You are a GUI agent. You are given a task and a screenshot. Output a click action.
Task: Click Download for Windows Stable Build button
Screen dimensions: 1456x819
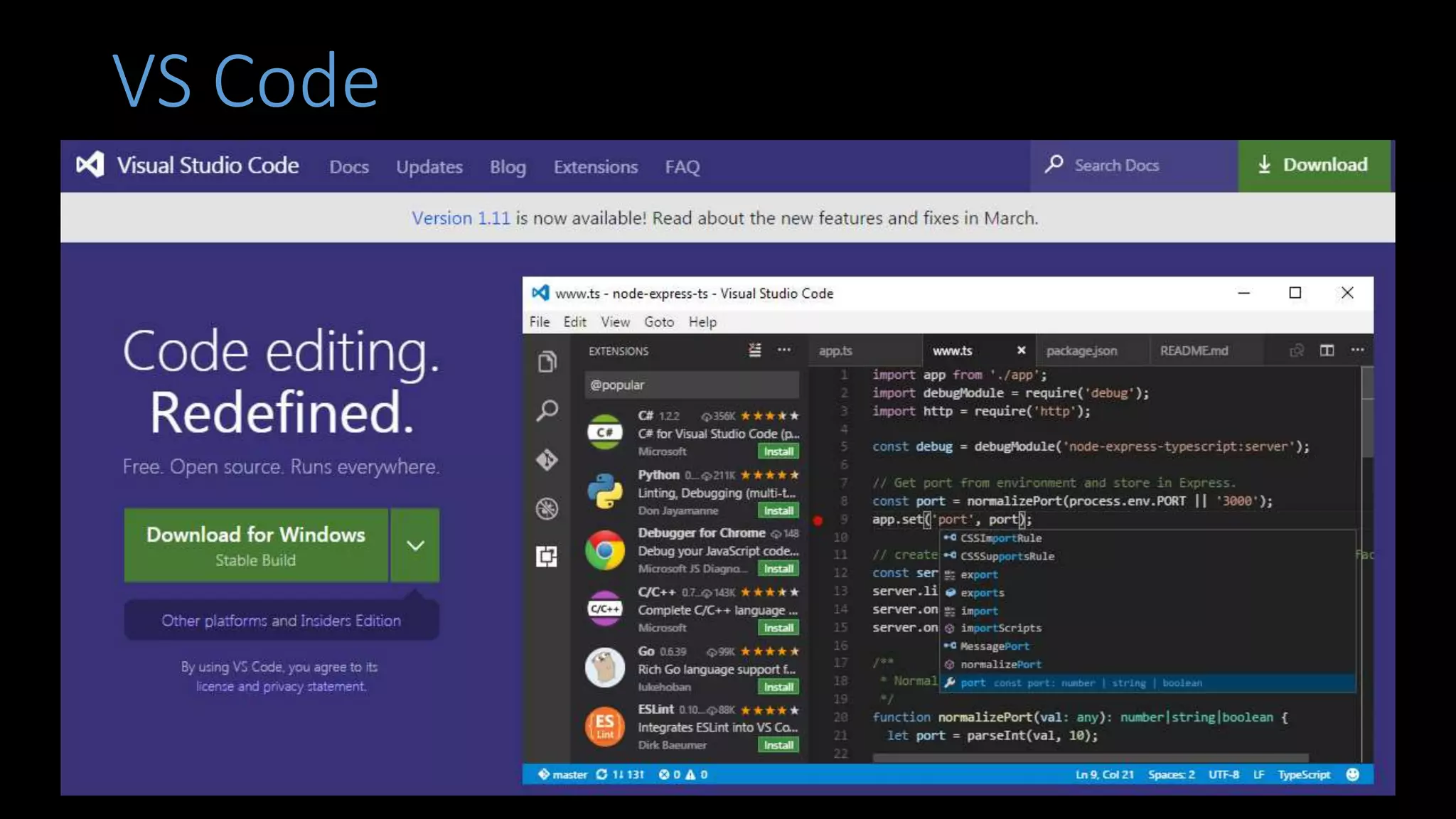point(256,545)
